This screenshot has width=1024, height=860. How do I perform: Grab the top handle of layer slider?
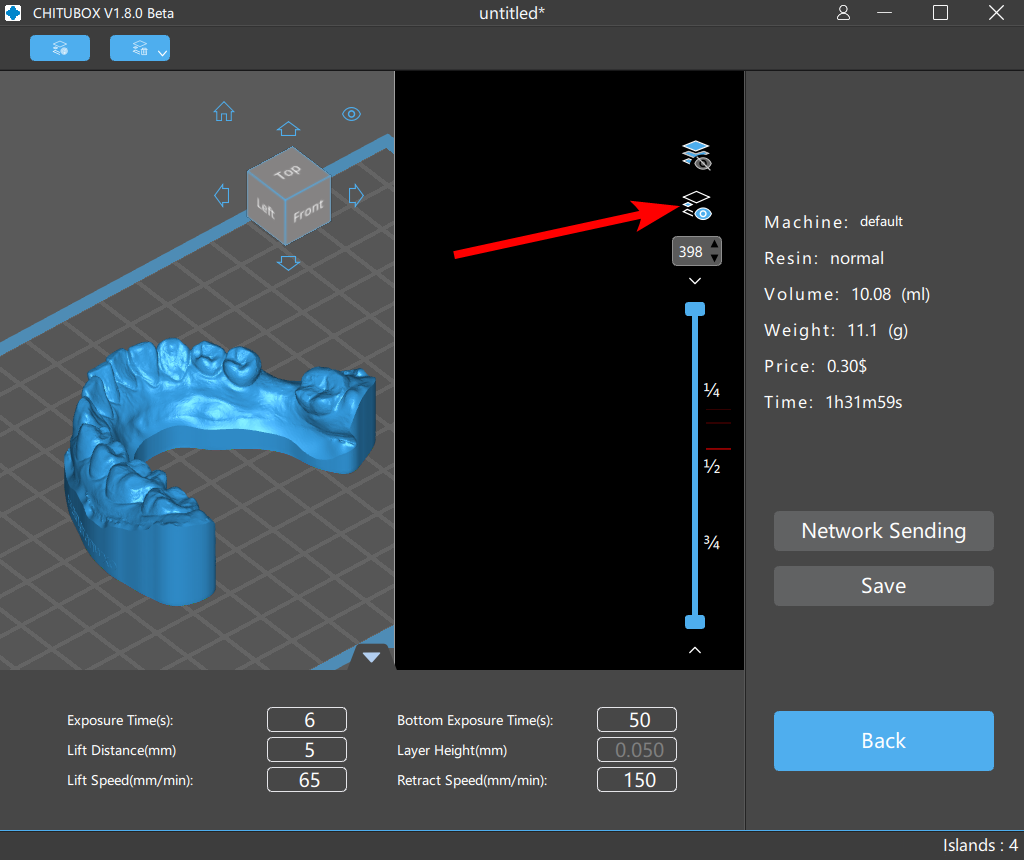(x=695, y=309)
